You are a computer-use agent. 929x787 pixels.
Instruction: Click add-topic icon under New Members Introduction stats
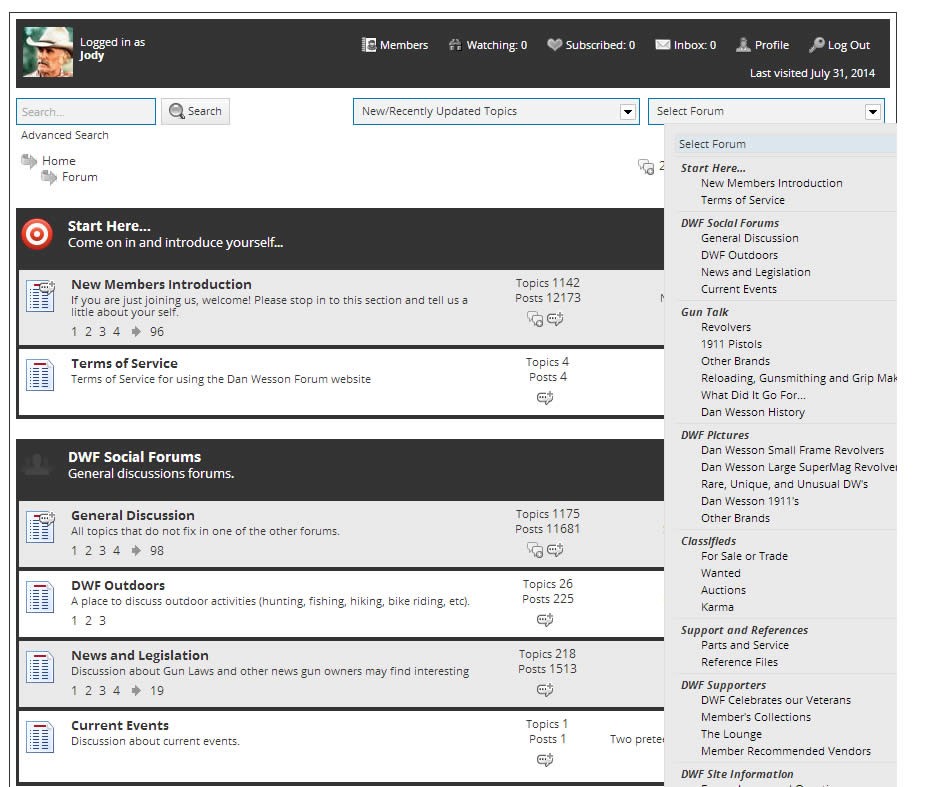(x=555, y=319)
